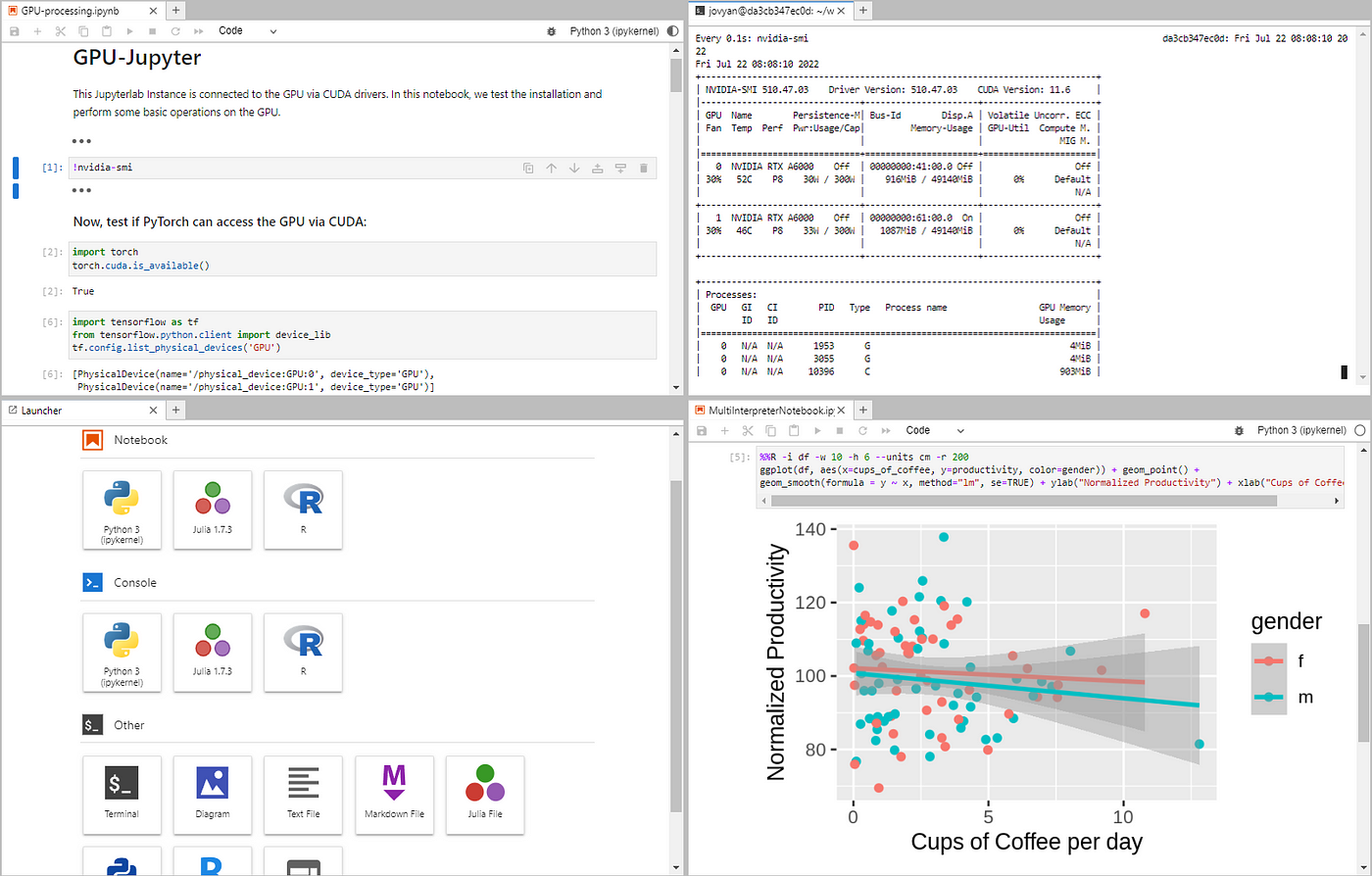The image size is (1372, 876).
Task: Insert cell above the !nvidia-smi cell
Action: pos(598,168)
